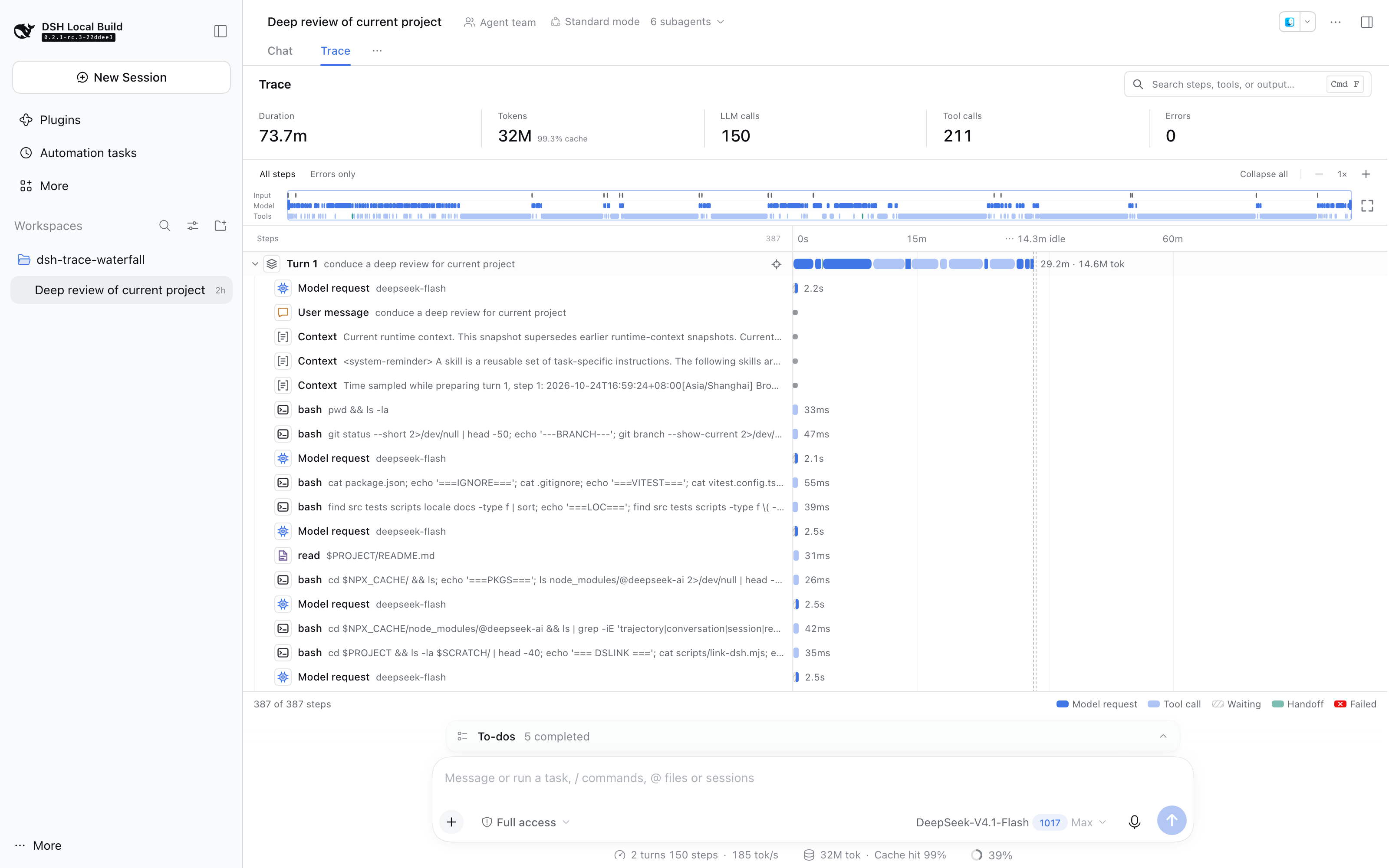Screen dimensions: 1389x868
Task: Select the Trace tab
Action: (335, 51)
